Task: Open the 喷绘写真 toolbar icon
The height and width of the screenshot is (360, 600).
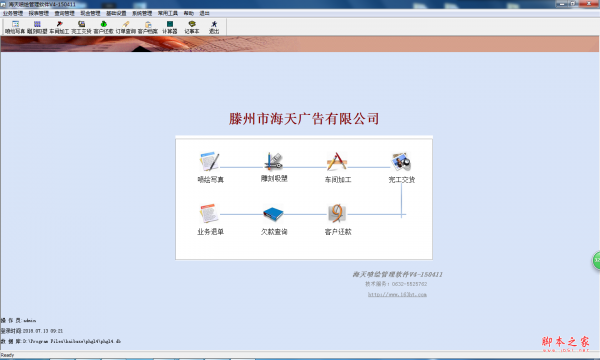Action: click(15, 27)
